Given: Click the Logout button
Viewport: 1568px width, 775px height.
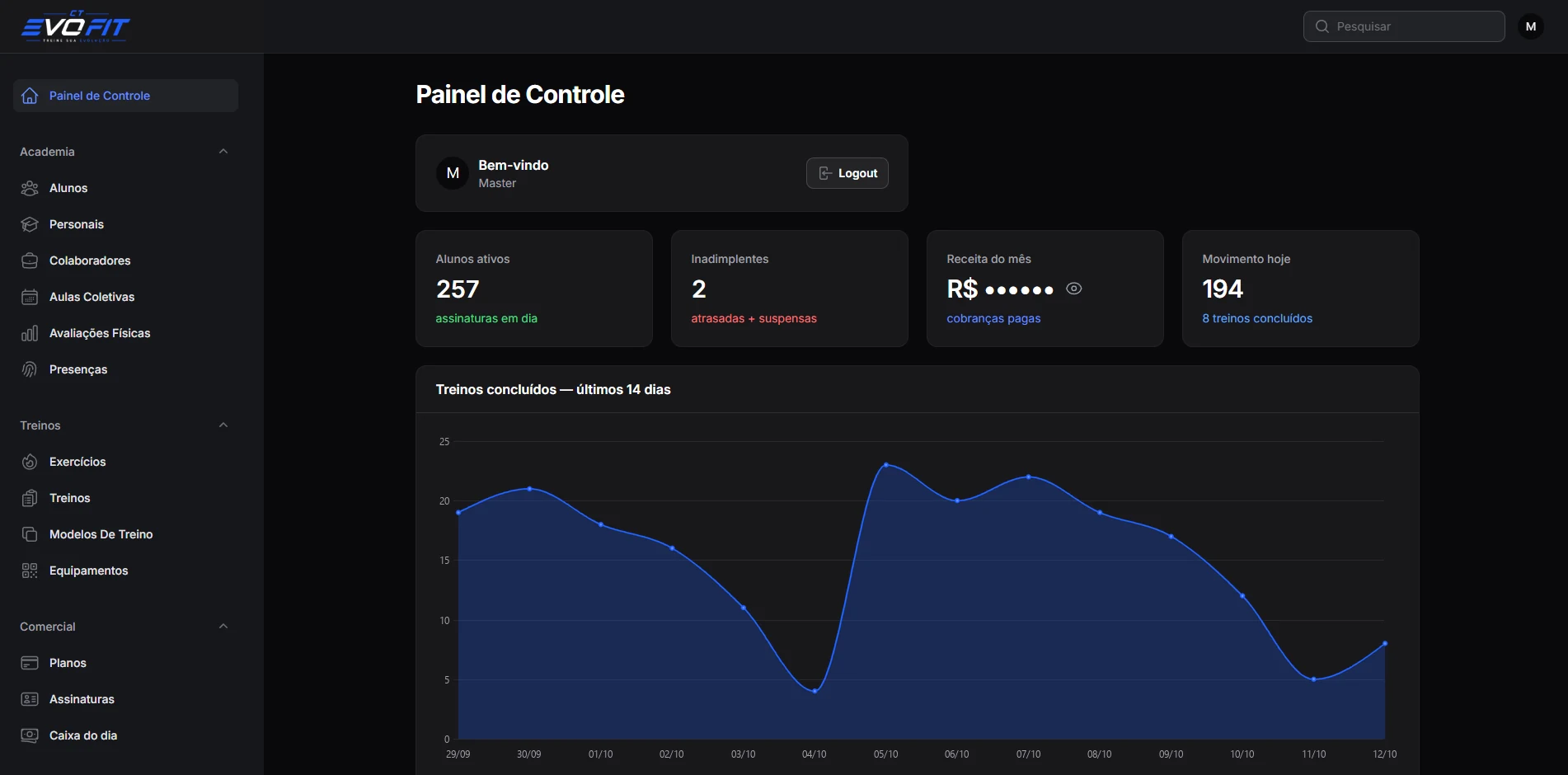Looking at the screenshot, I should [x=847, y=173].
